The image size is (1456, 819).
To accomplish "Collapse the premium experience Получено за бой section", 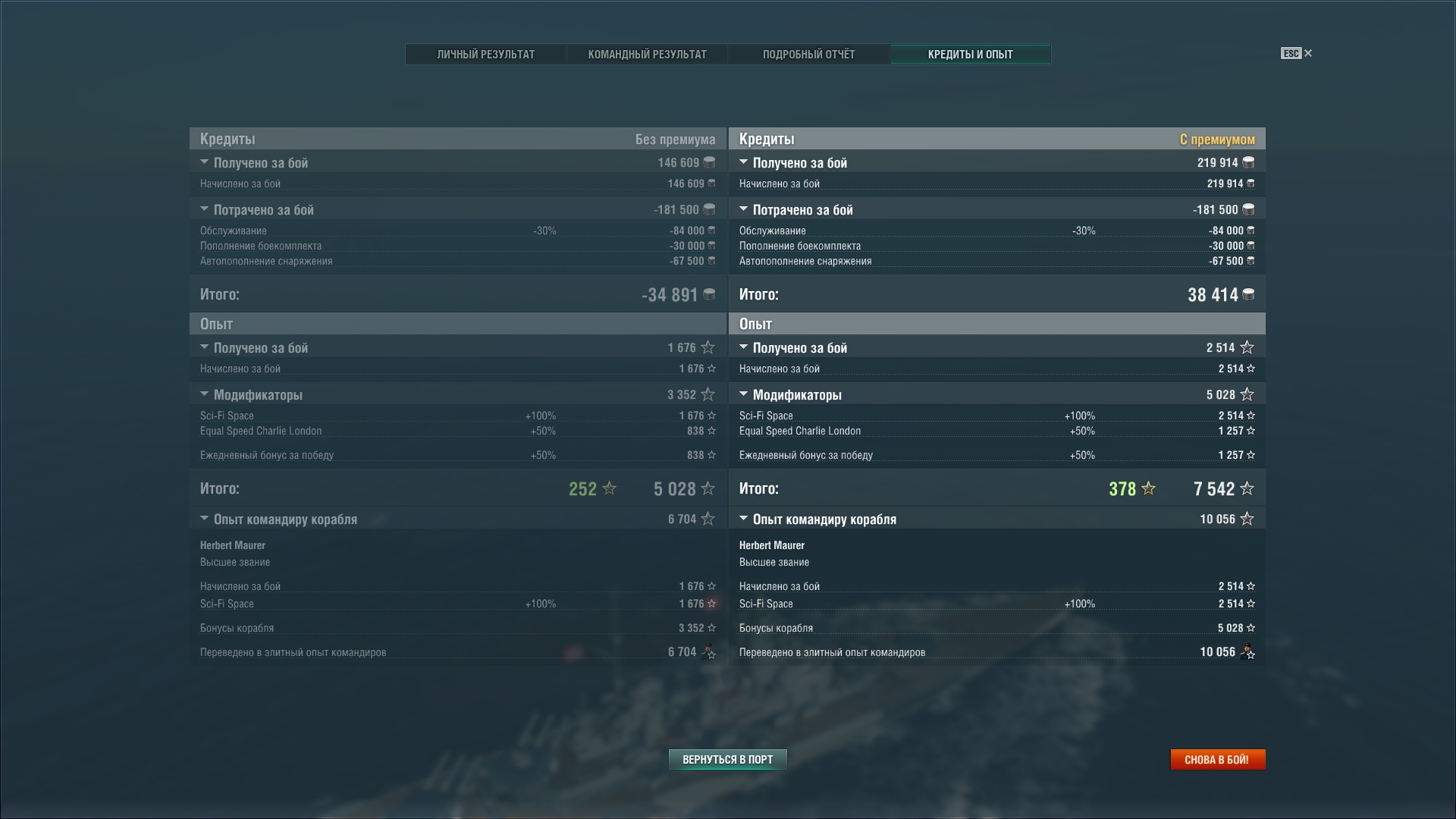I will coord(743,347).
